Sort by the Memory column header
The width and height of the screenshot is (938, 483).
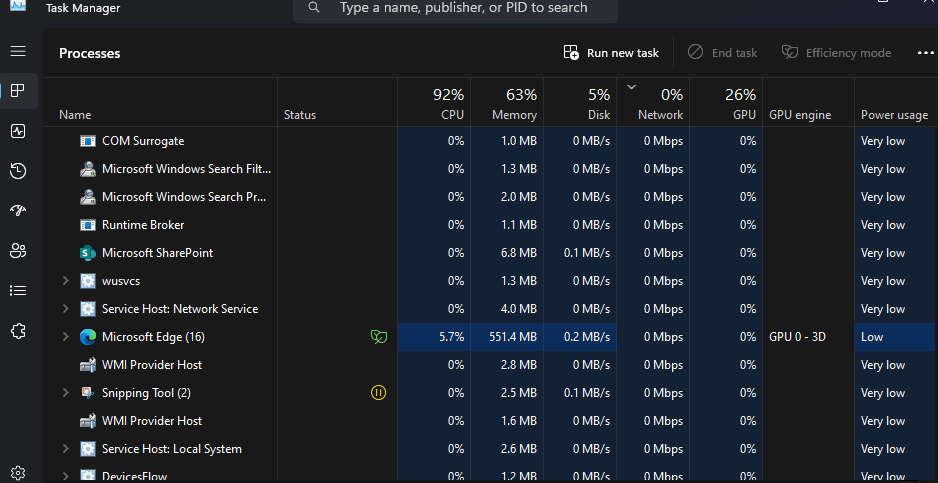(x=507, y=104)
